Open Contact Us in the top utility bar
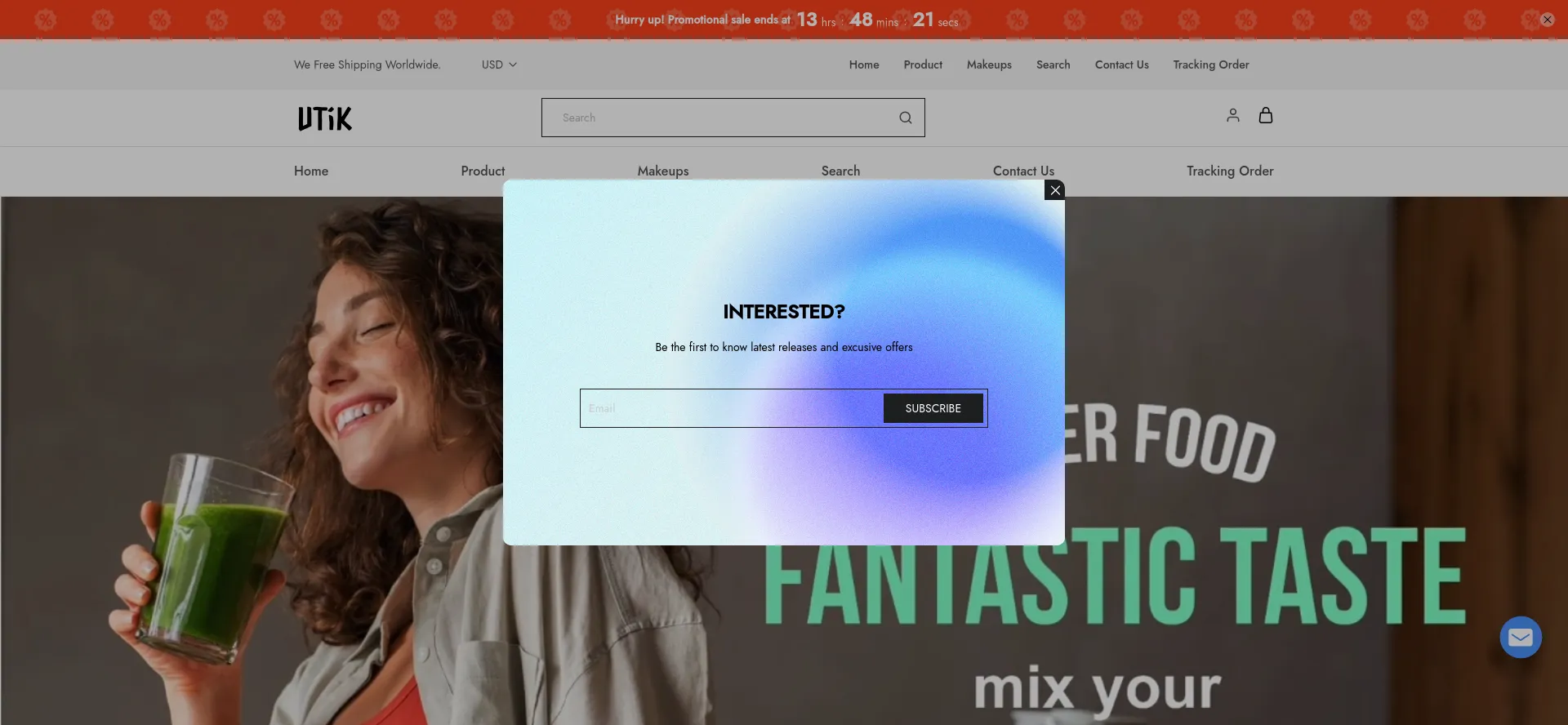 [x=1121, y=64]
